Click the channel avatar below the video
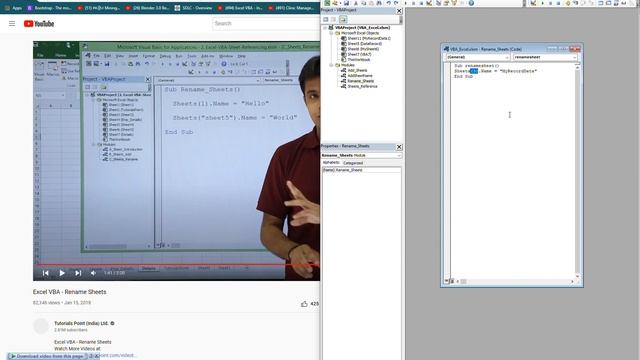This screenshot has width=640, height=360. [x=41, y=326]
